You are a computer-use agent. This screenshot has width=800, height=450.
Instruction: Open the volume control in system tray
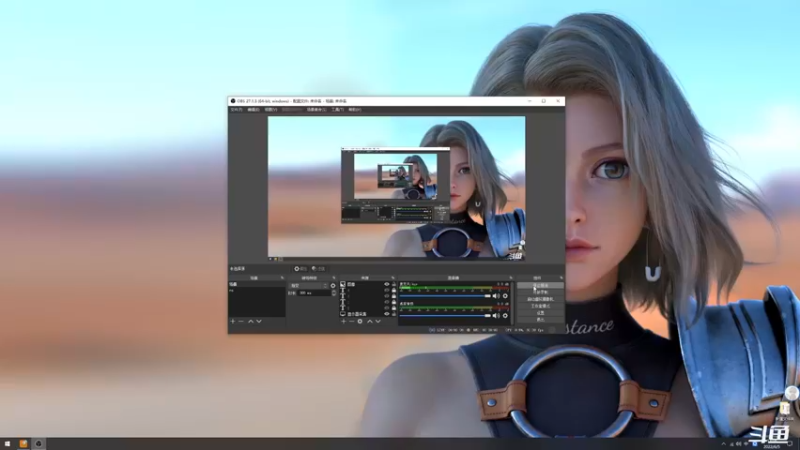(x=738, y=444)
